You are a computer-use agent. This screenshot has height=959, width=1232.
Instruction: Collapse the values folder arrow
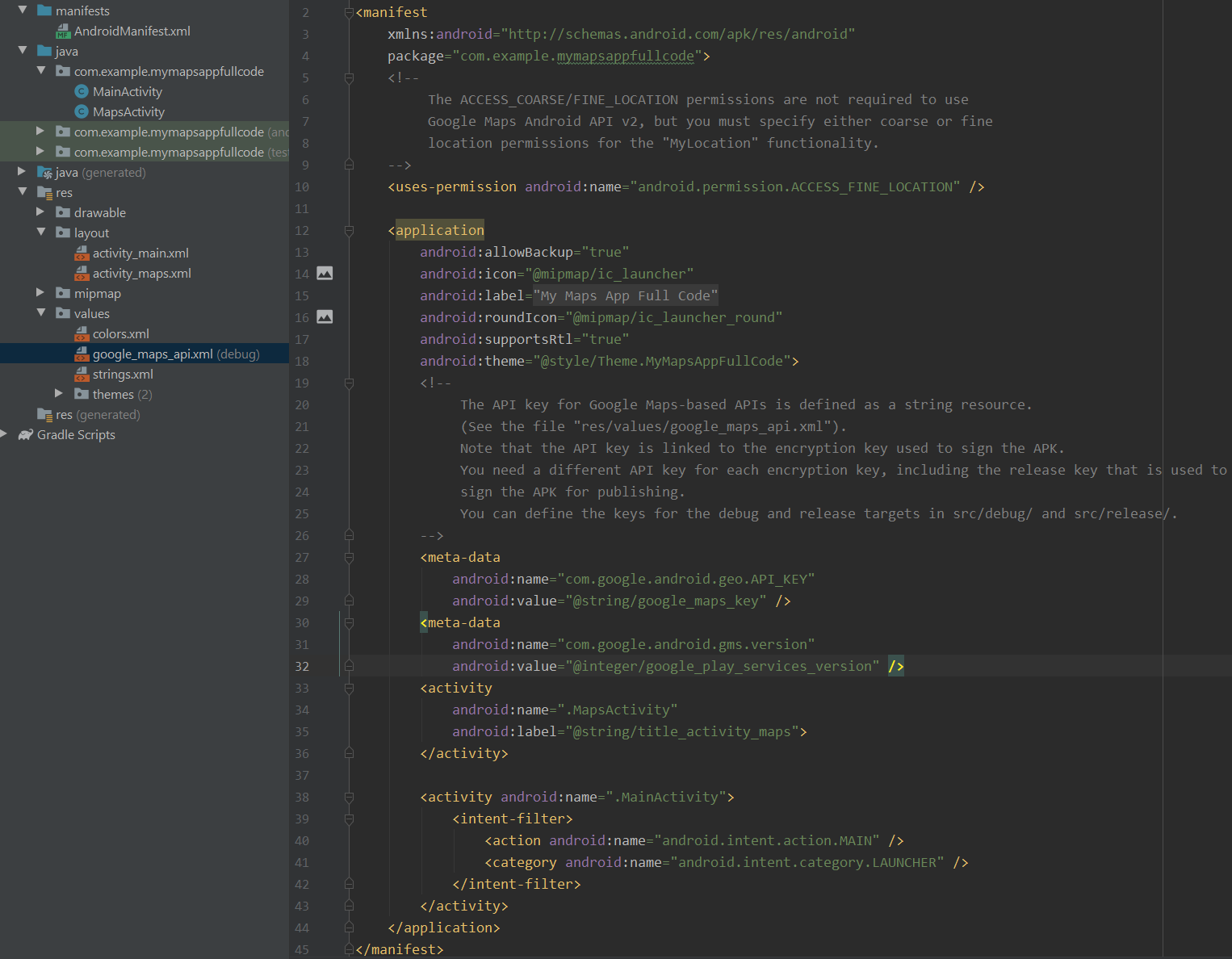pos(41,313)
